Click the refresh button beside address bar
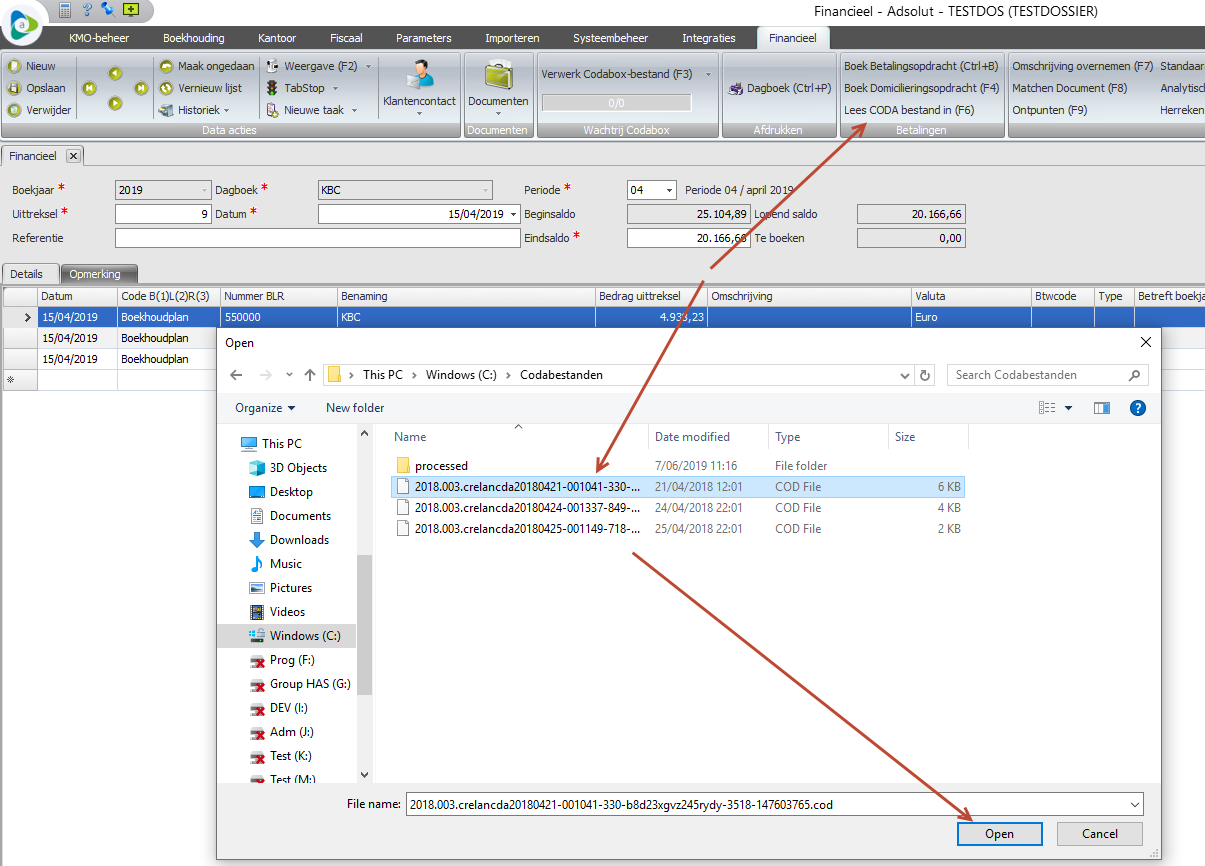This screenshot has width=1205, height=866. coord(925,375)
